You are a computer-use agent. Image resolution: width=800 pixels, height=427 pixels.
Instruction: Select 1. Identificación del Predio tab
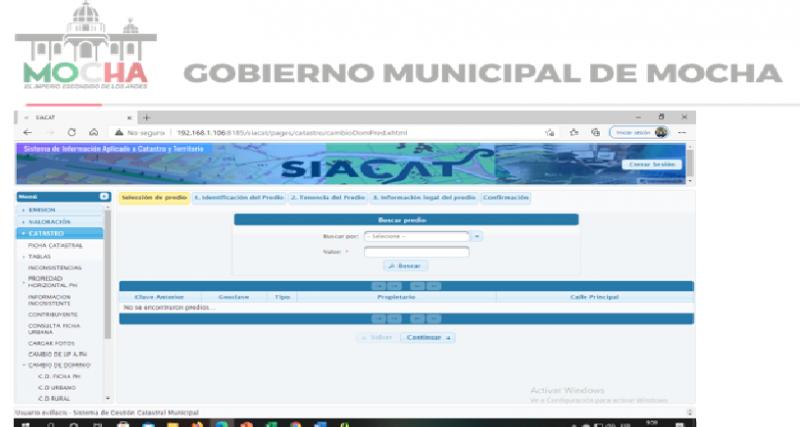click(x=239, y=197)
